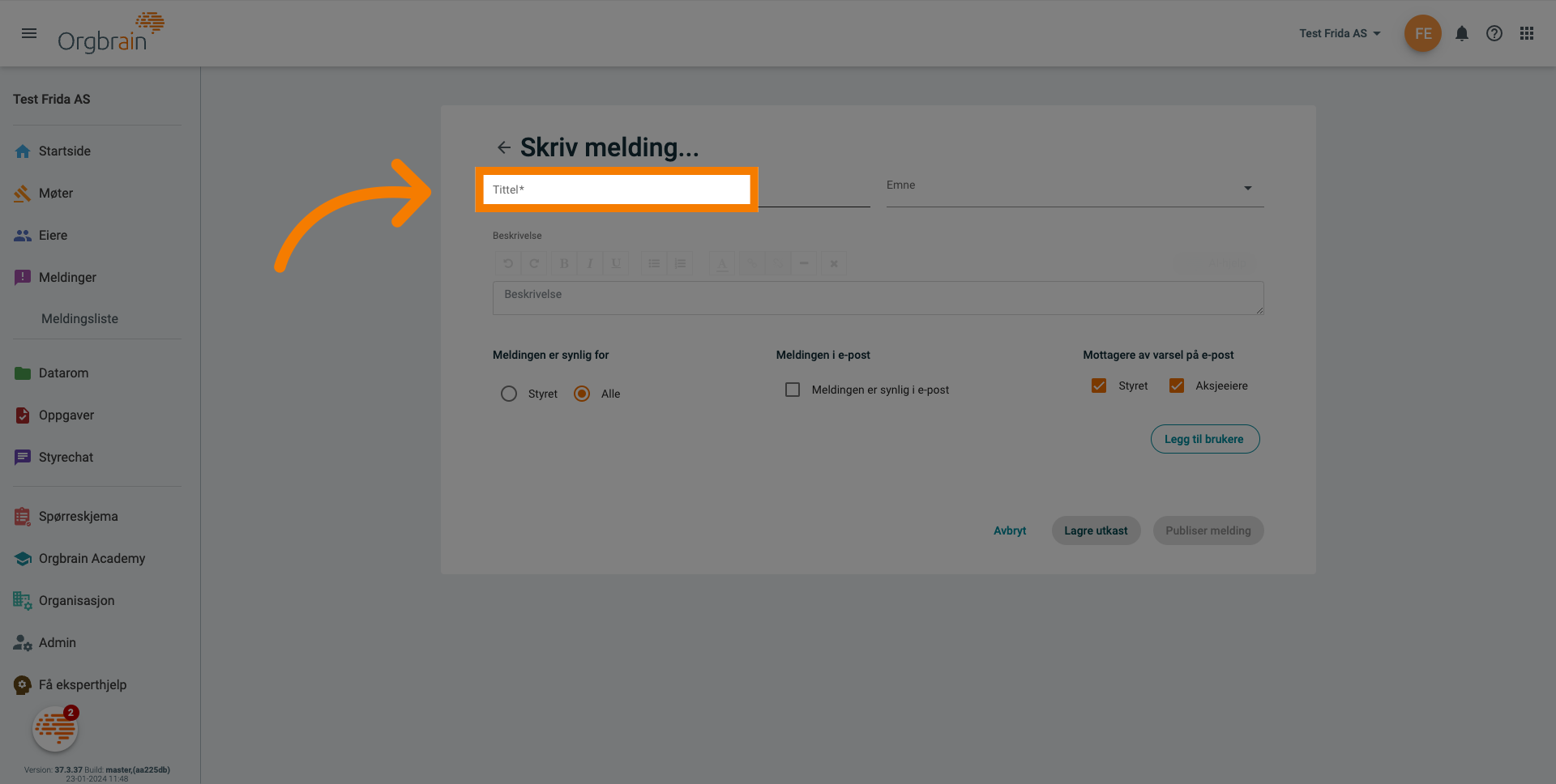
Task: Select the Alle visibility radio button
Action: click(x=582, y=394)
